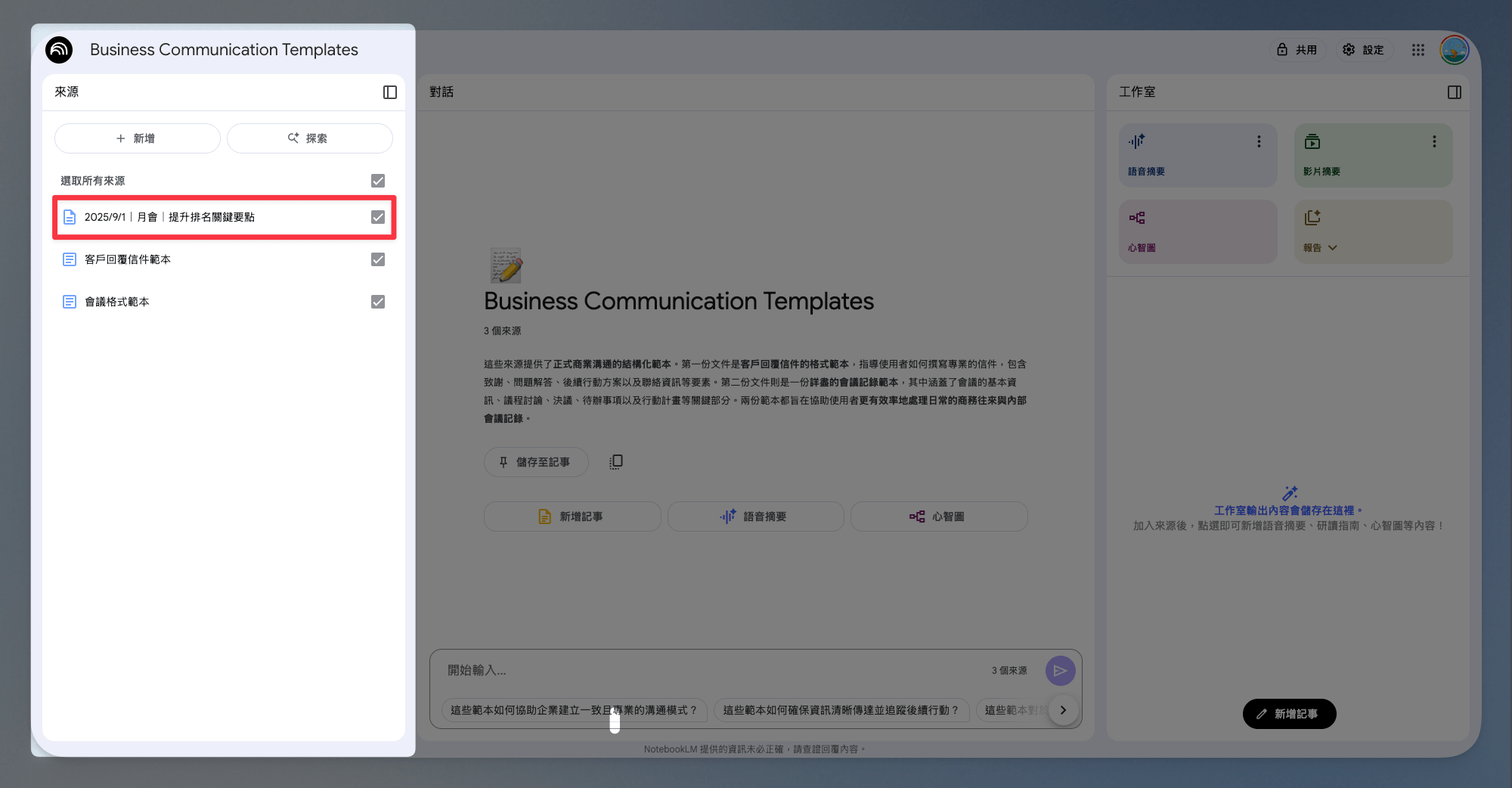1512x788 pixels.
Task: Click the 新增 add source button
Action: tap(137, 138)
